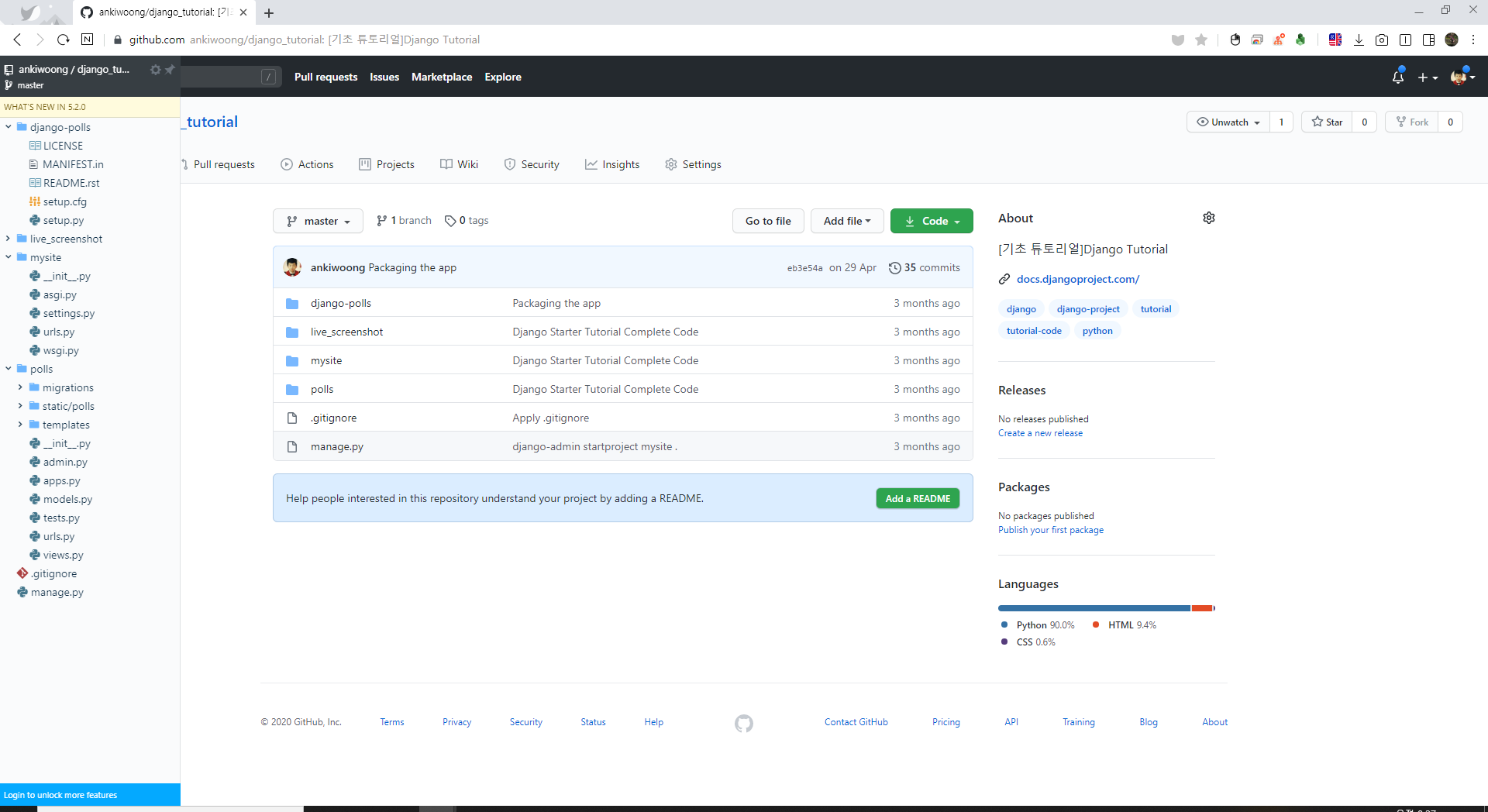The height and width of the screenshot is (812, 1488).
Task: Open settings.py in sidebar tree
Action: 69,313
